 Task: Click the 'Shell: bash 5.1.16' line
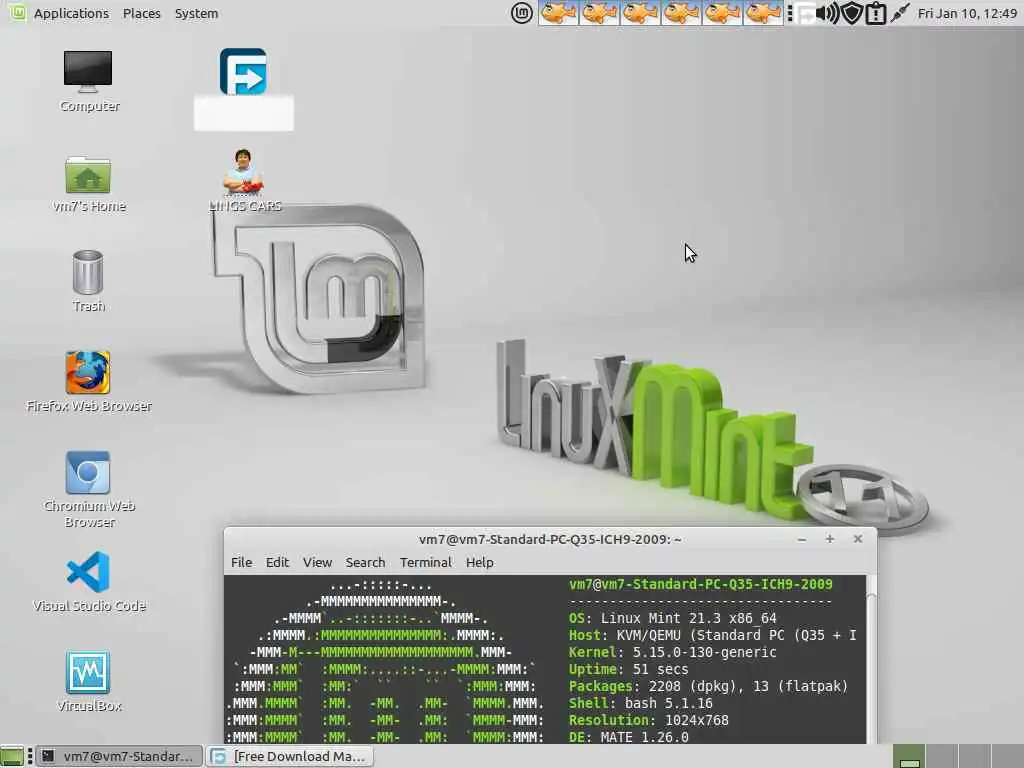[x=640, y=703]
